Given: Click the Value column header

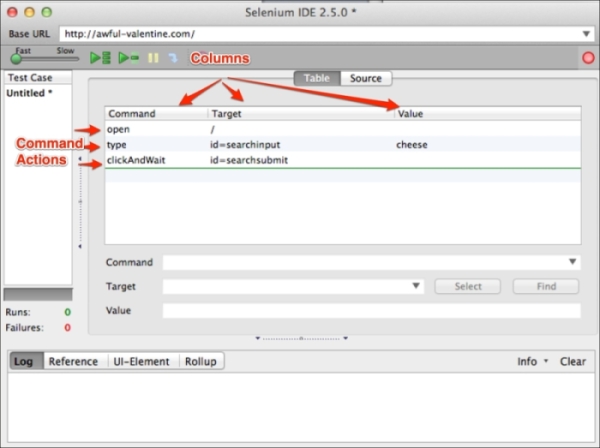Looking at the screenshot, I should coord(488,114).
